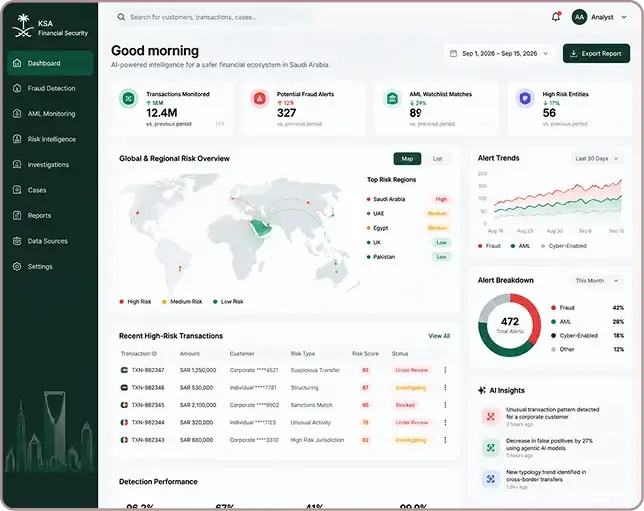Select UK in Top Risk Regions
The height and width of the screenshot is (511, 644).
408,242
